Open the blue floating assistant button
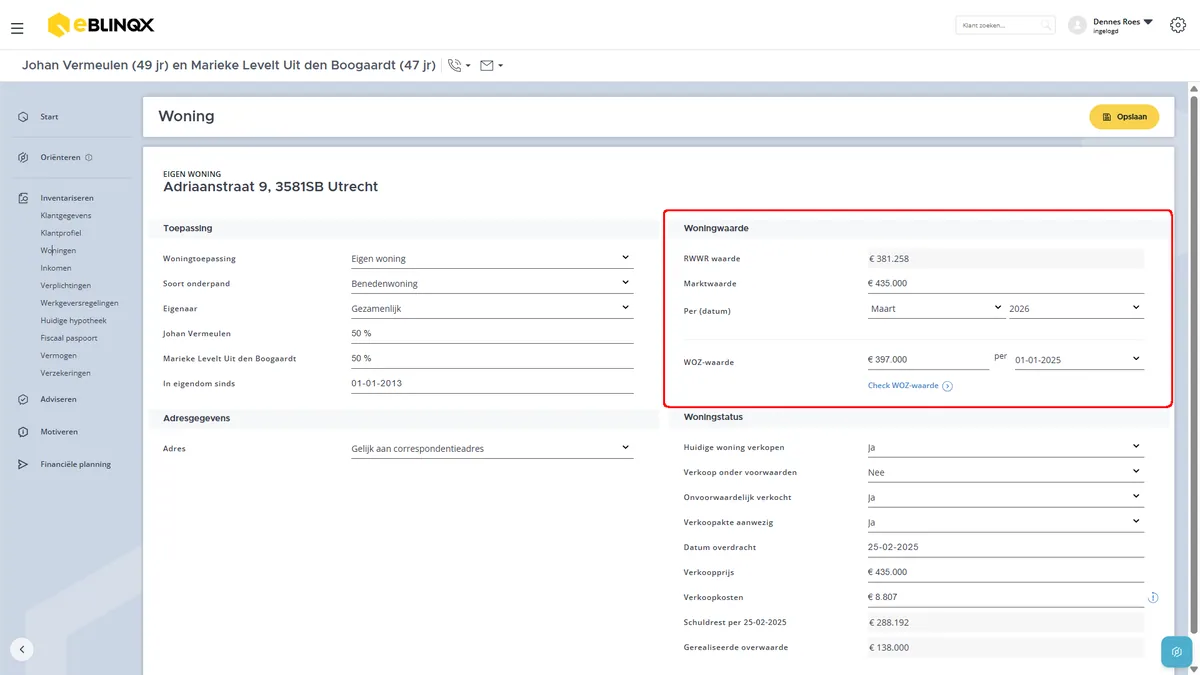Screen dimensions: 1200x675 [1177, 651]
